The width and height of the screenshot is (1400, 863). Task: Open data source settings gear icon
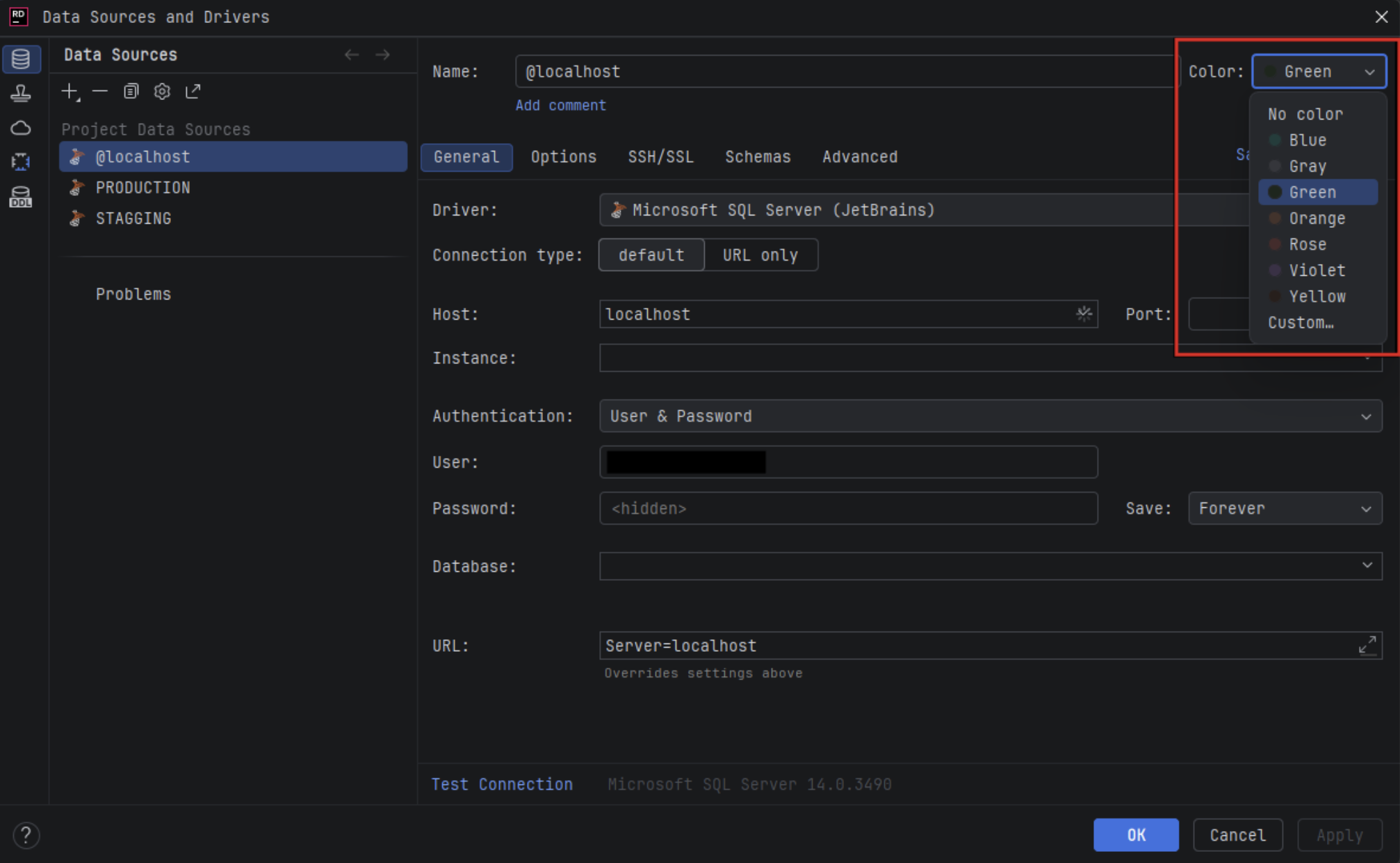tap(162, 91)
